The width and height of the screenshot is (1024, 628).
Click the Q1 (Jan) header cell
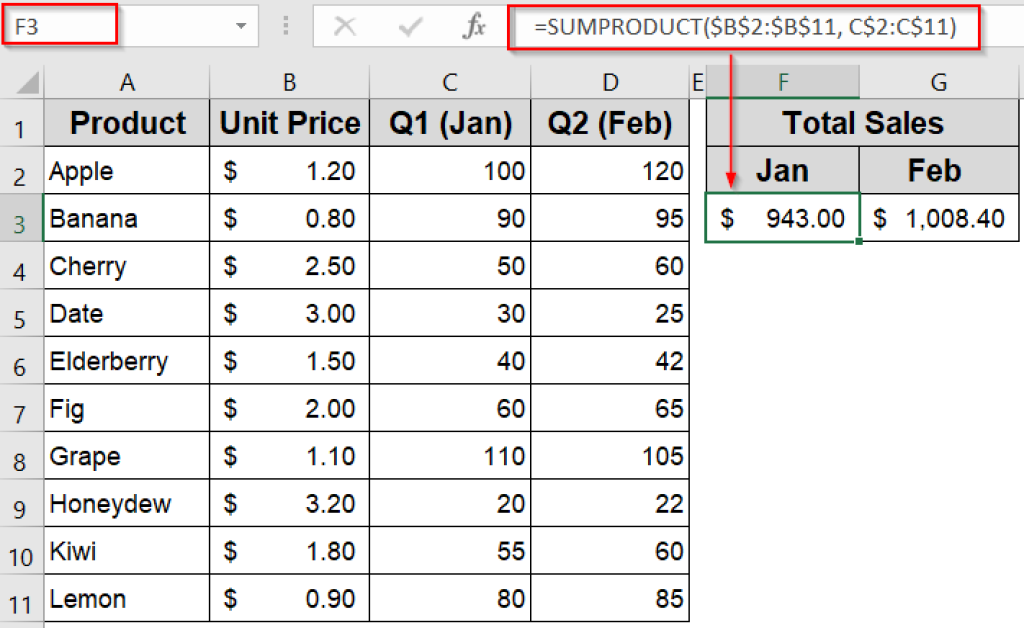pyautogui.click(x=449, y=122)
